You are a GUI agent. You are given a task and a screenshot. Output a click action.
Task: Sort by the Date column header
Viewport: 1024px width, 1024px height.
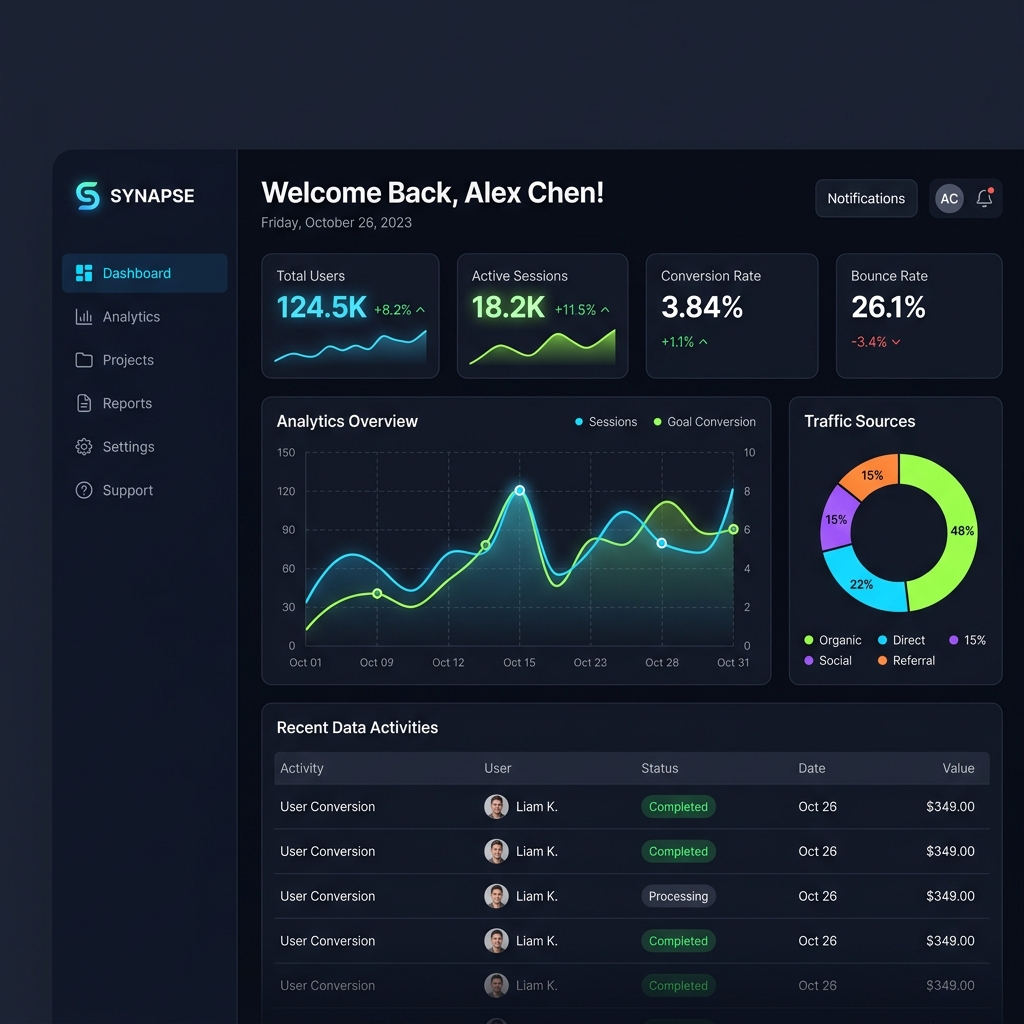pyautogui.click(x=812, y=768)
